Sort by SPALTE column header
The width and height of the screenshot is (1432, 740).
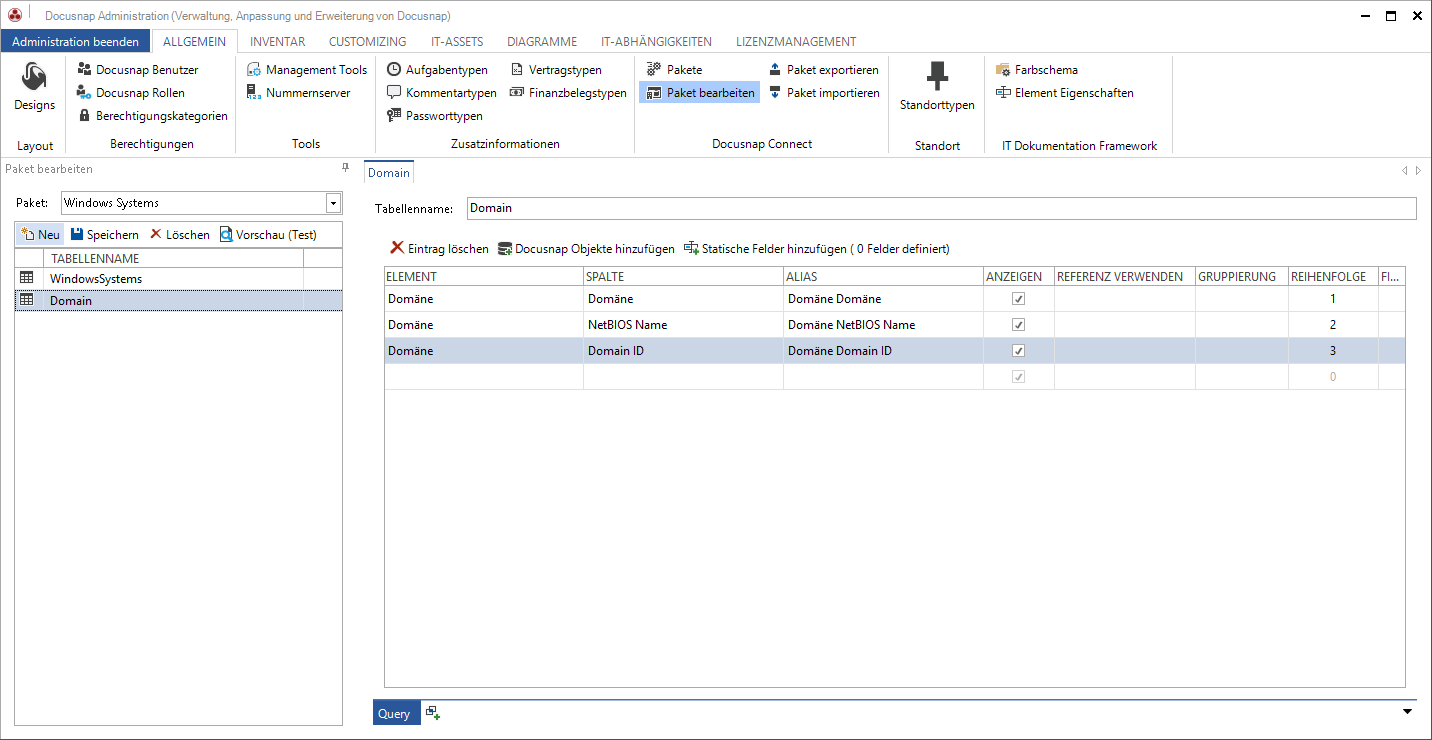(x=683, y=277)
